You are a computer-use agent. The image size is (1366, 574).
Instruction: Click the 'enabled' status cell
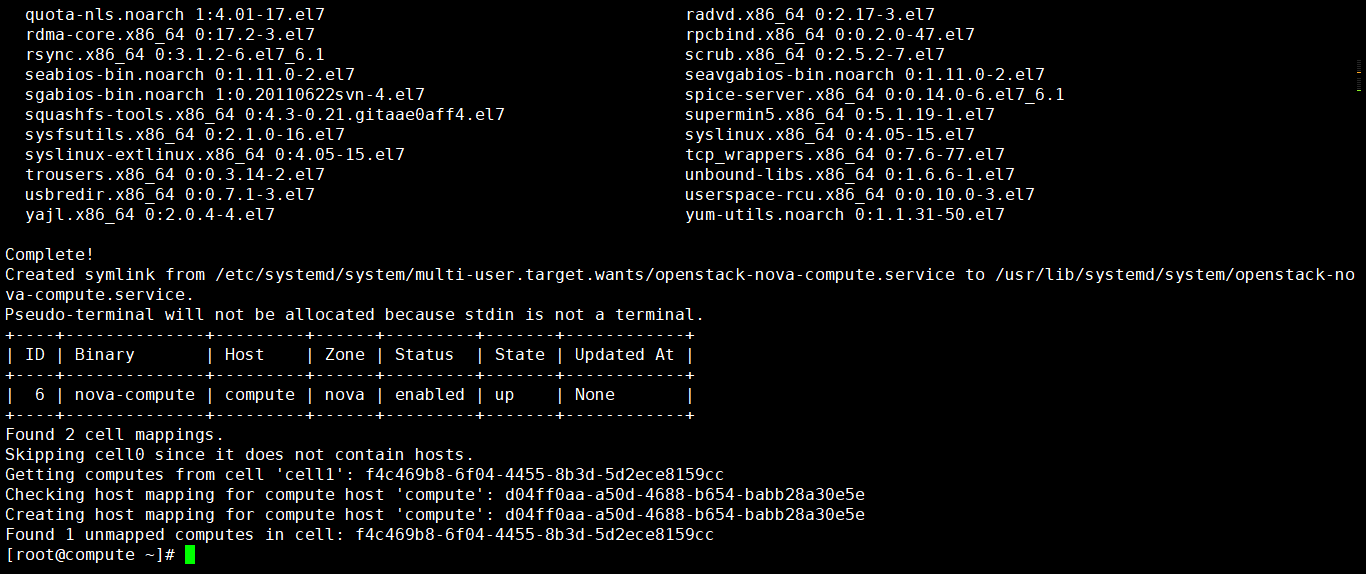(x=430, y=395)
